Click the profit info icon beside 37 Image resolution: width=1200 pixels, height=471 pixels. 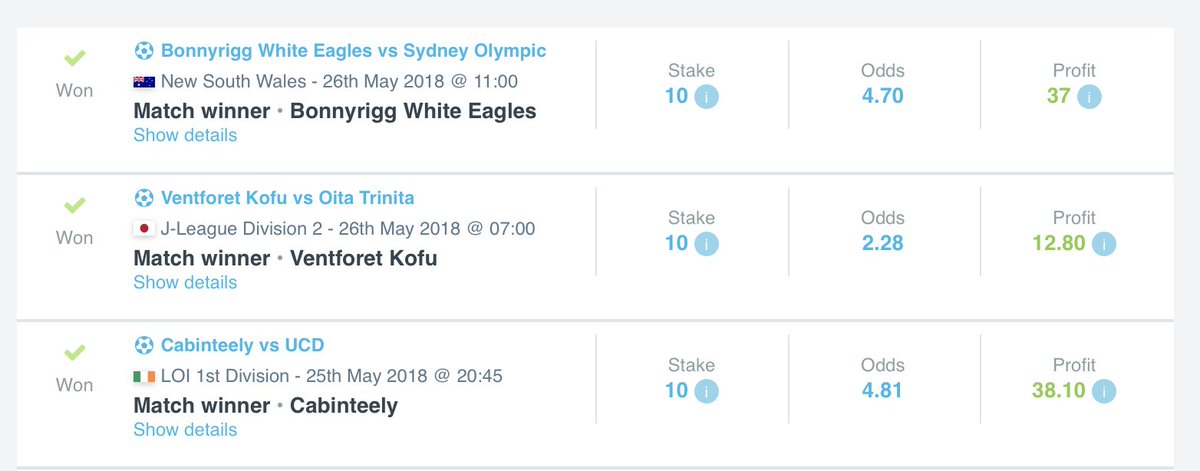click(x=1089, y=96)
